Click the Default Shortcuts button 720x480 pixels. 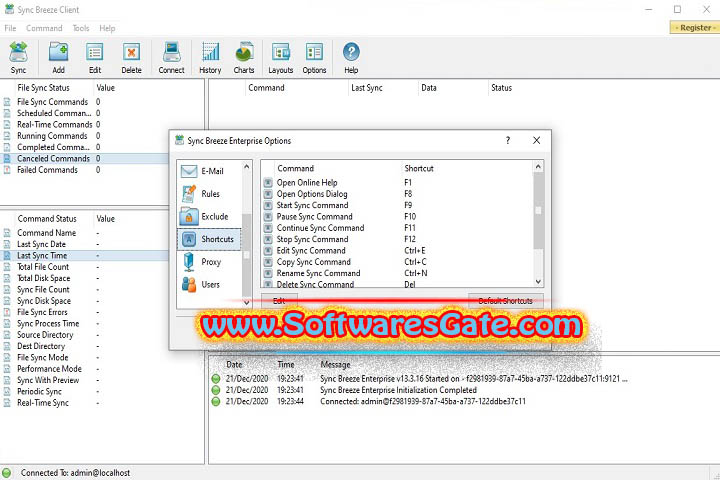coord(506,301)
